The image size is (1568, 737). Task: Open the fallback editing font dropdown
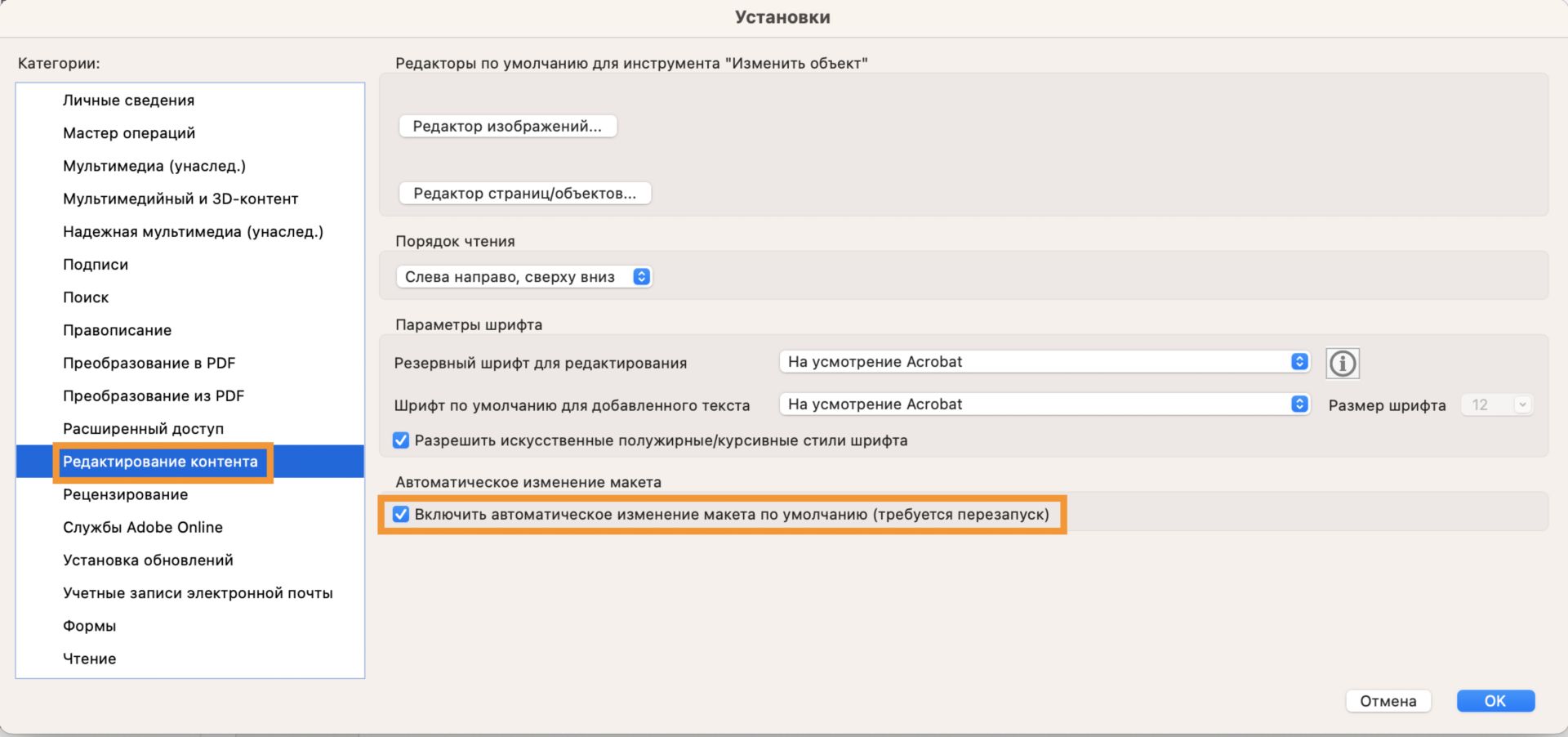tap(1043, 361)
